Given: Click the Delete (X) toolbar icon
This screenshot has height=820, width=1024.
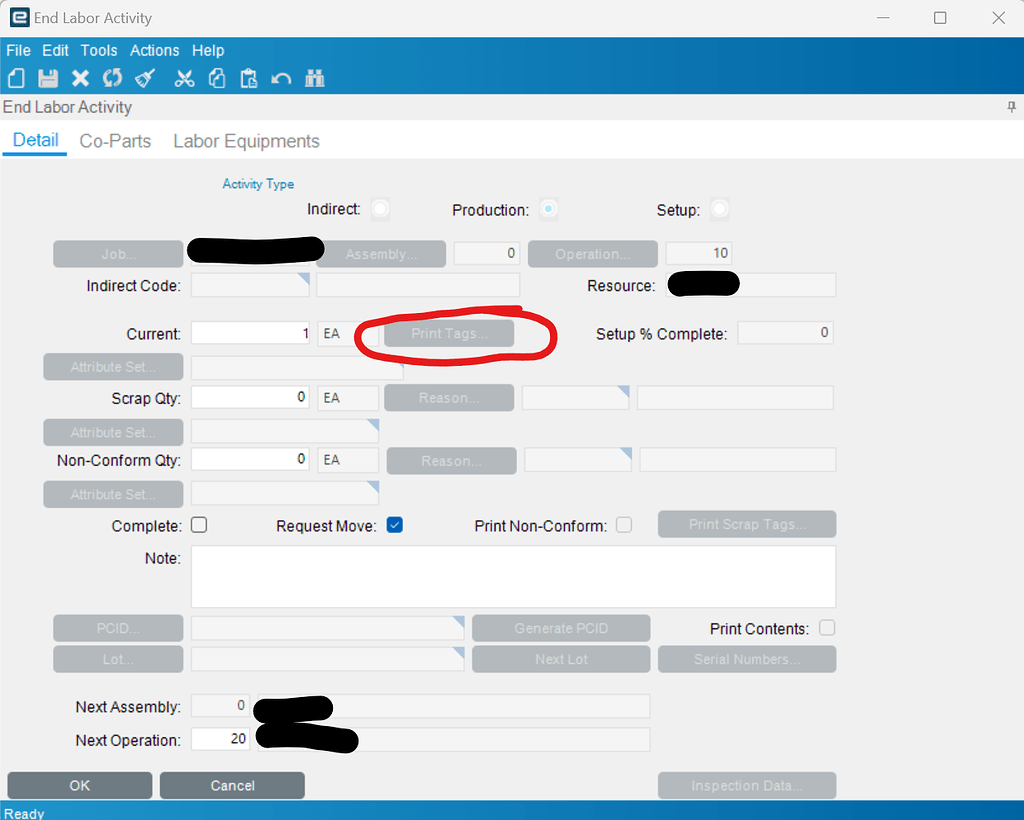Looking at the screenshot, I should tap(80, 78).
